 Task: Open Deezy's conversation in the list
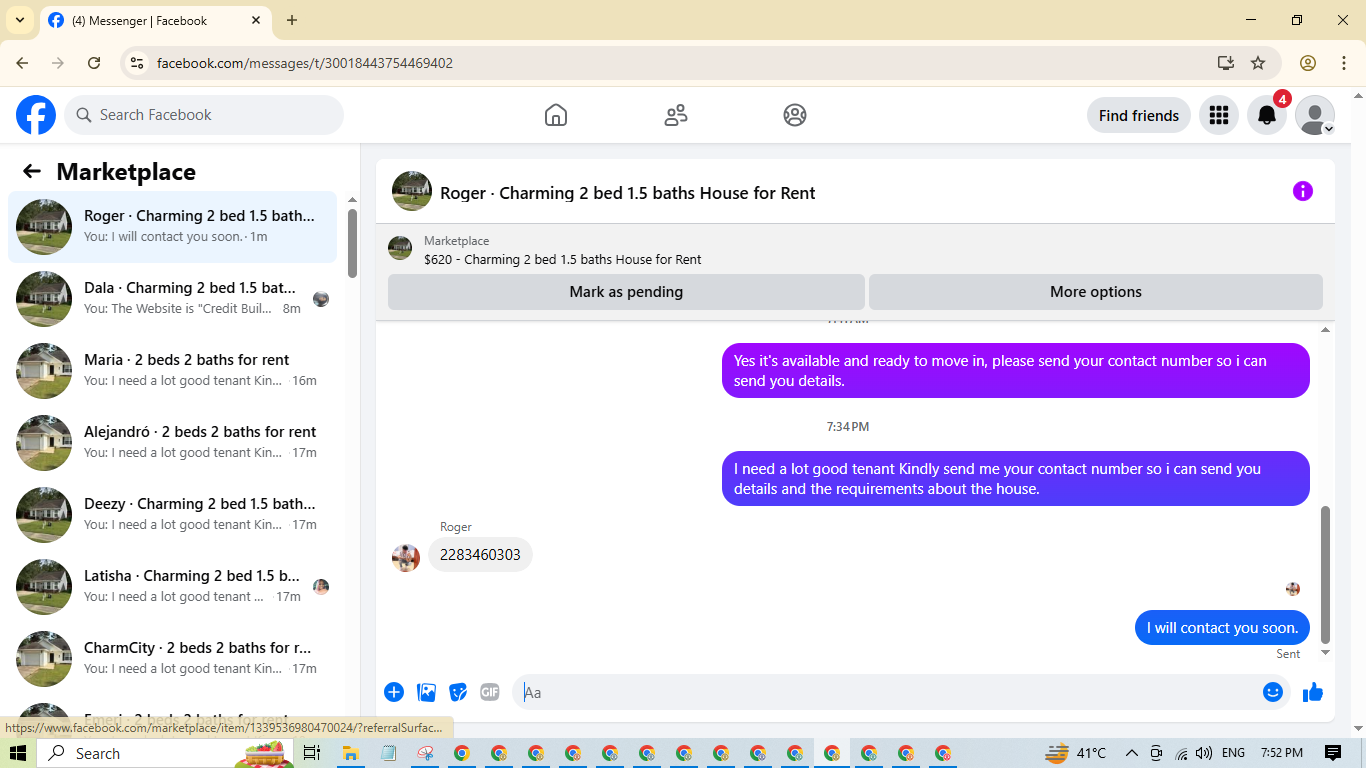point(172,515)
